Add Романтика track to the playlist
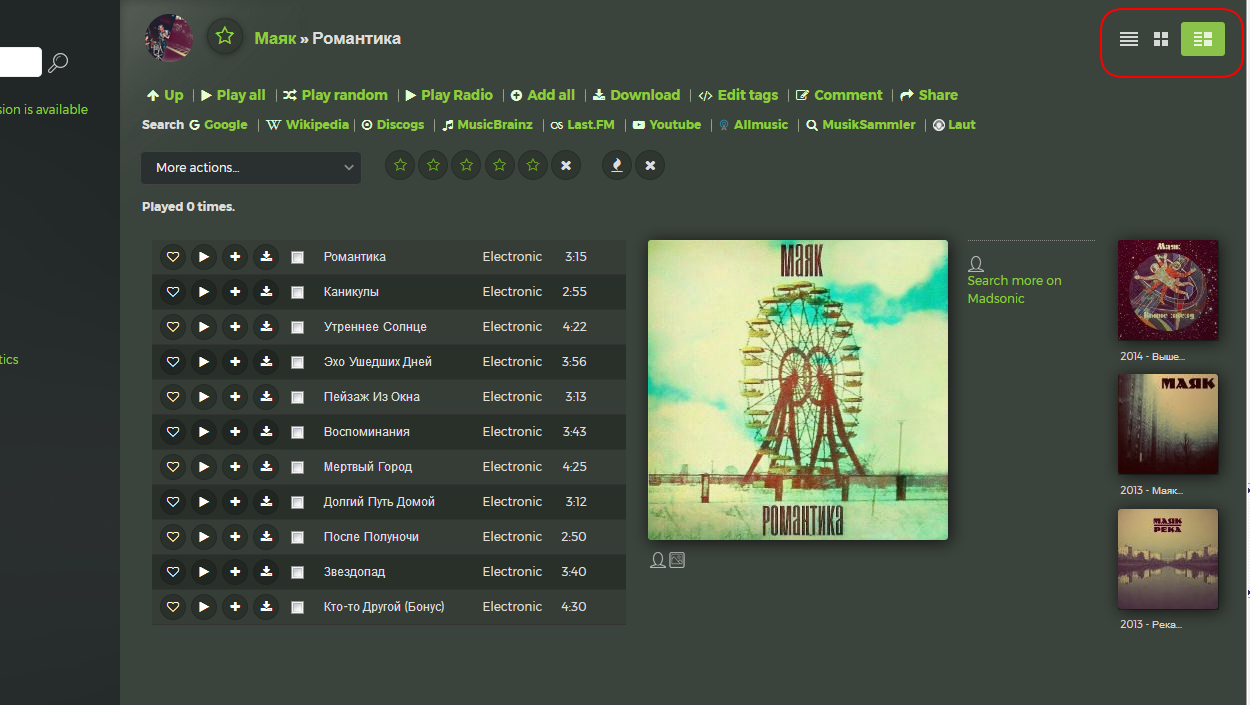Image resolution: width=1250 pixels, height=705 pixels. click(x=235, y=257)
